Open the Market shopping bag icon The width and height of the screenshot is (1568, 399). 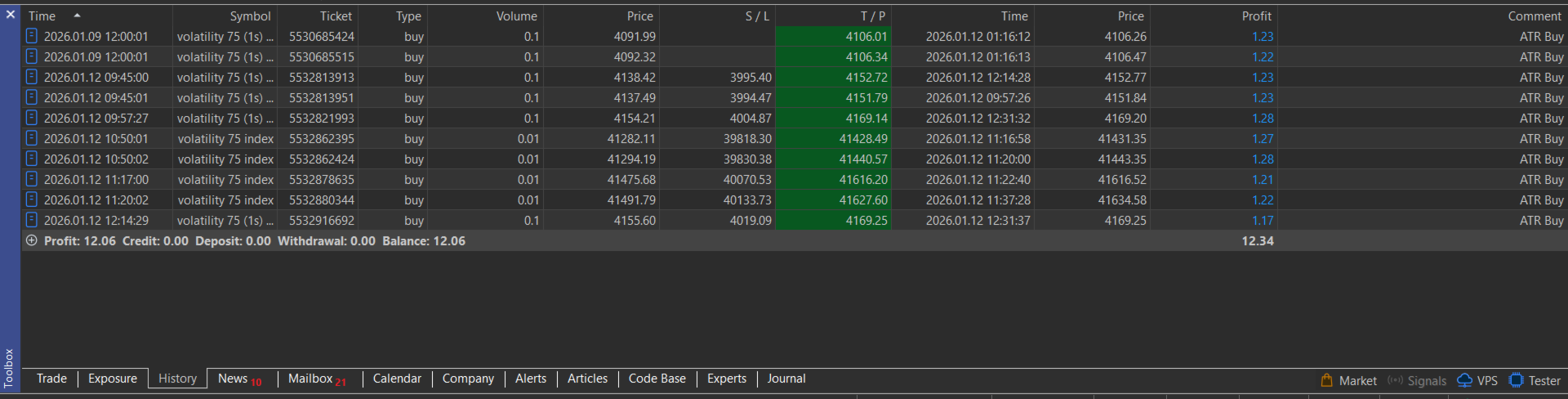pyautogui.click(x=1326, y=380)
